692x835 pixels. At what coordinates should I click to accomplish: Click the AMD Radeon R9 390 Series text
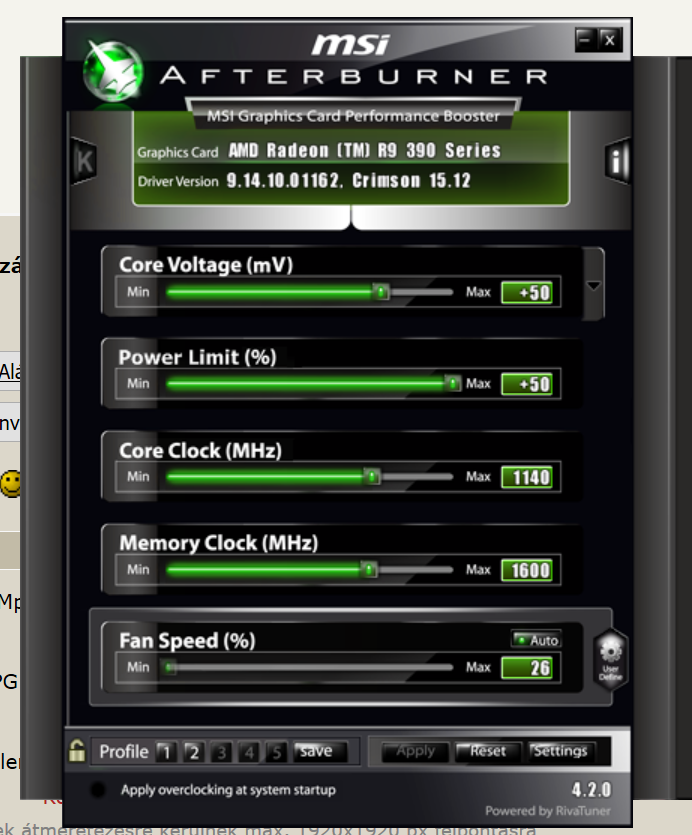click(x=365, y=150)
